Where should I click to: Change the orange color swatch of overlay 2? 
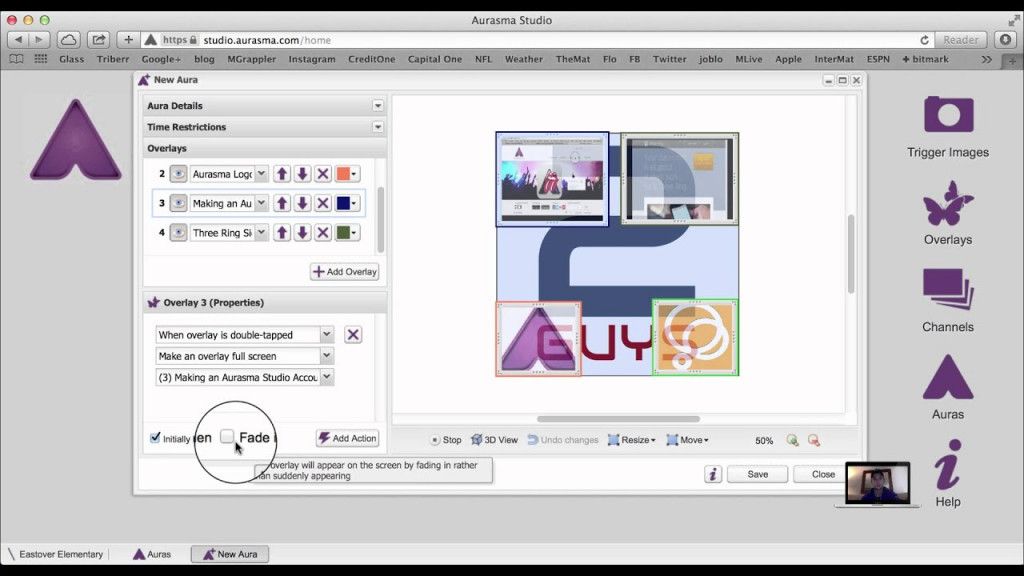pos(346,174)
